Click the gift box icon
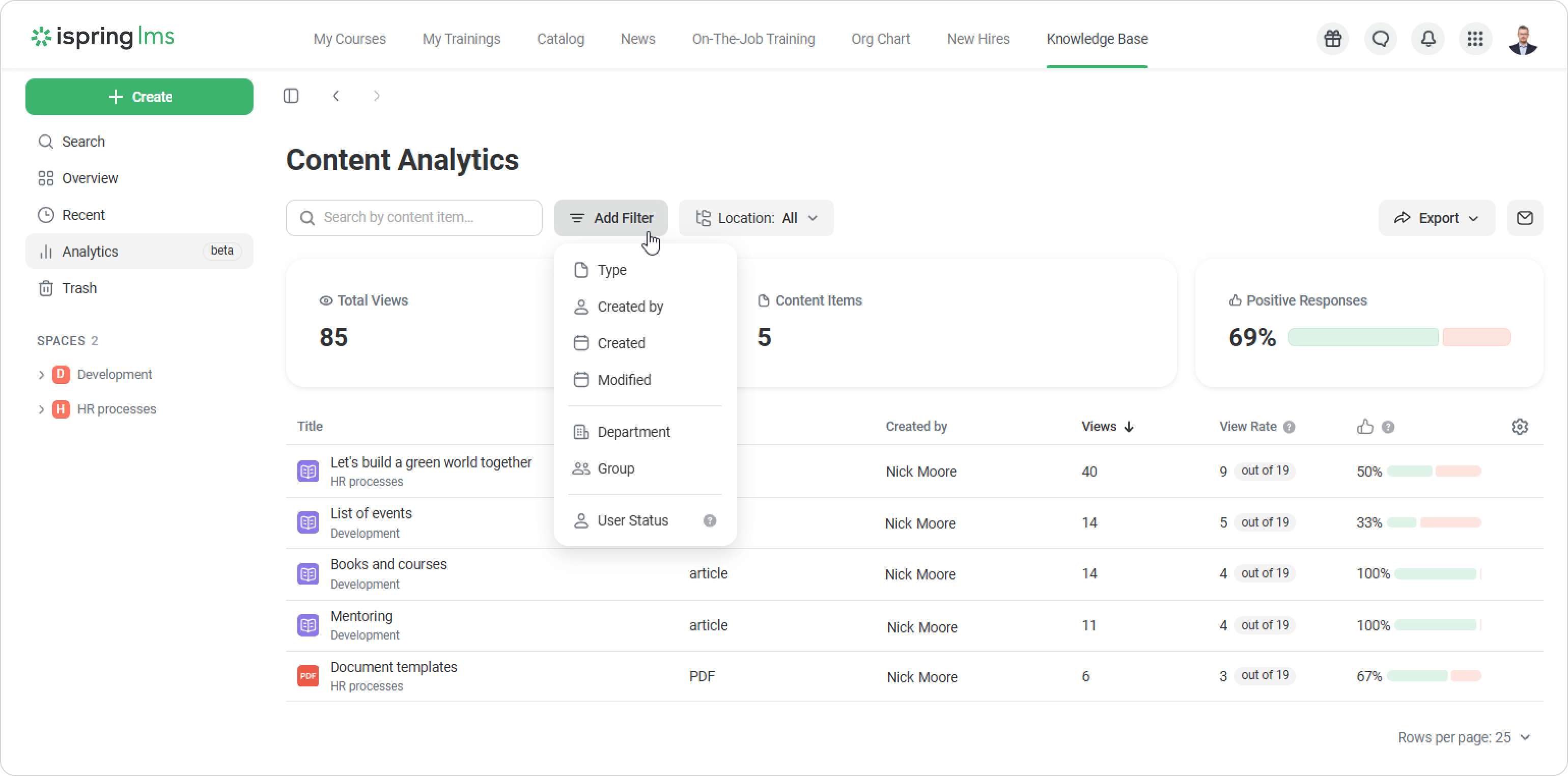The width and height of the screenshot is (1568, 776). click(x=1332, y=39)
